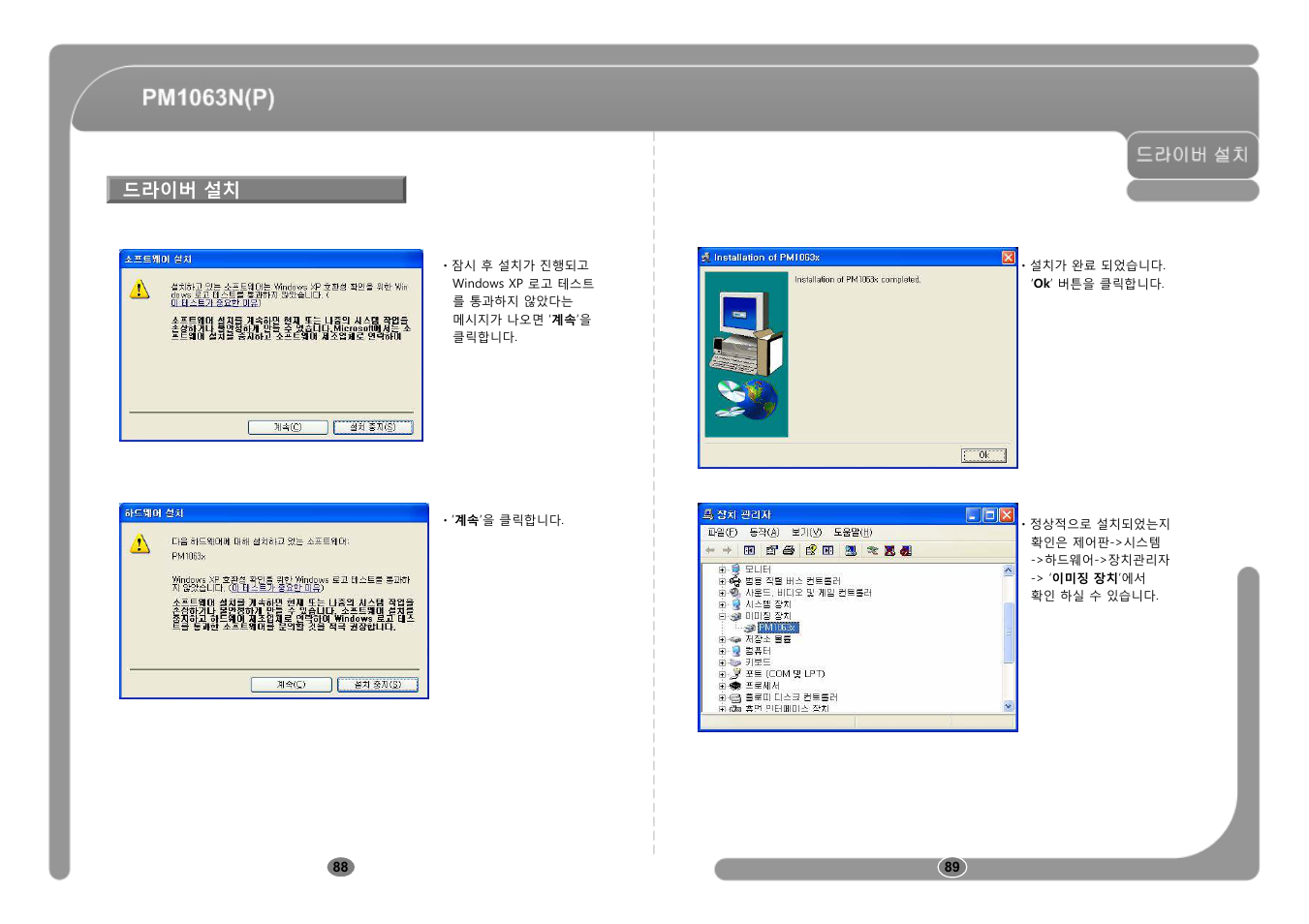The image size is (1309, 924).
Task: Open the test importance link in 소프트웨어 설치
Action: pyautogui.click(x=216, y=302)
